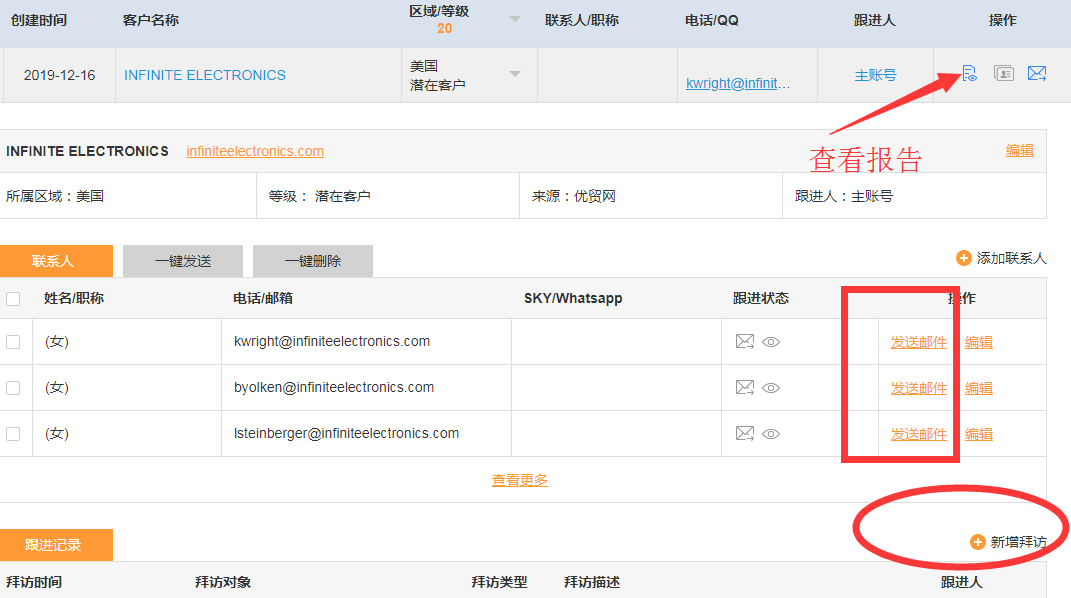Screen dimensions: 1071x598
Task: Click the 姓名/职称 column header
Action: pyautogui.click(x=74, y=298)
